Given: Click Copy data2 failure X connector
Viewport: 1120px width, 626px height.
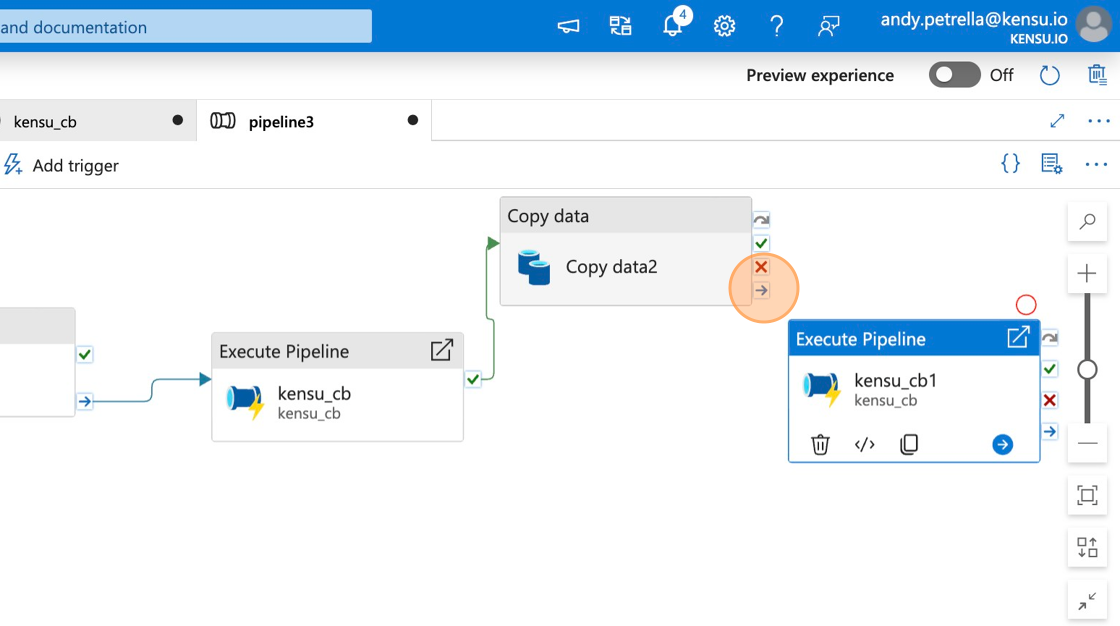Looking at the screenshot, I should (761, 267).
